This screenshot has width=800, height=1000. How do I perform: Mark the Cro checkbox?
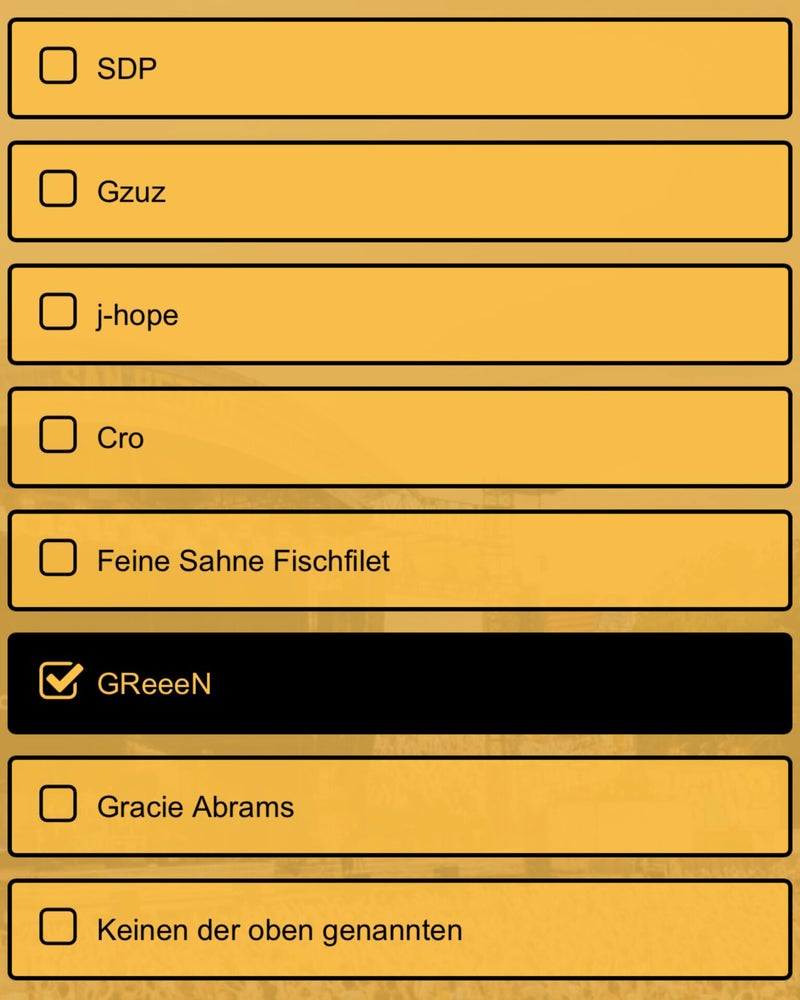[x=58, y=435]
